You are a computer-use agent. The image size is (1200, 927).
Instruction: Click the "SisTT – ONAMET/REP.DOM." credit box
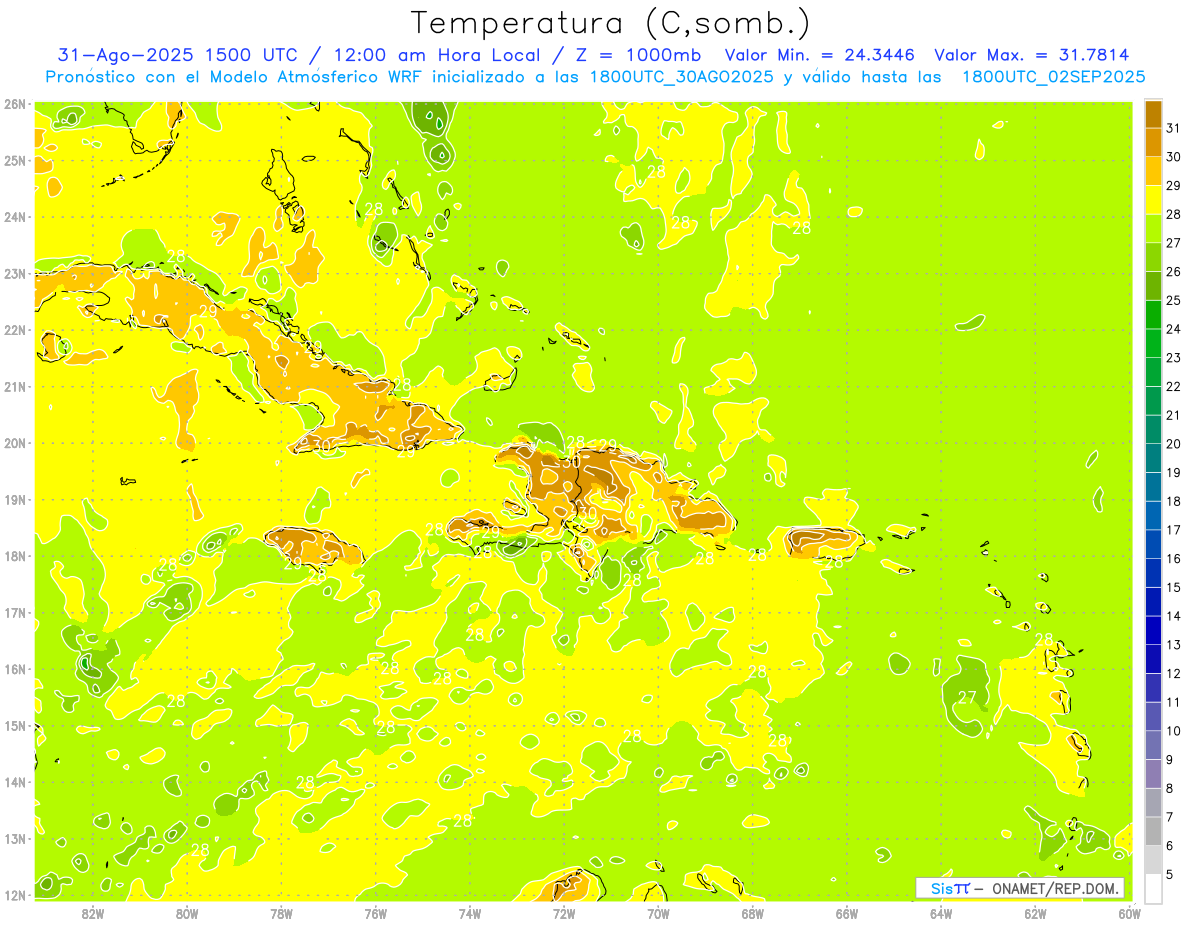click(1020, 888)
